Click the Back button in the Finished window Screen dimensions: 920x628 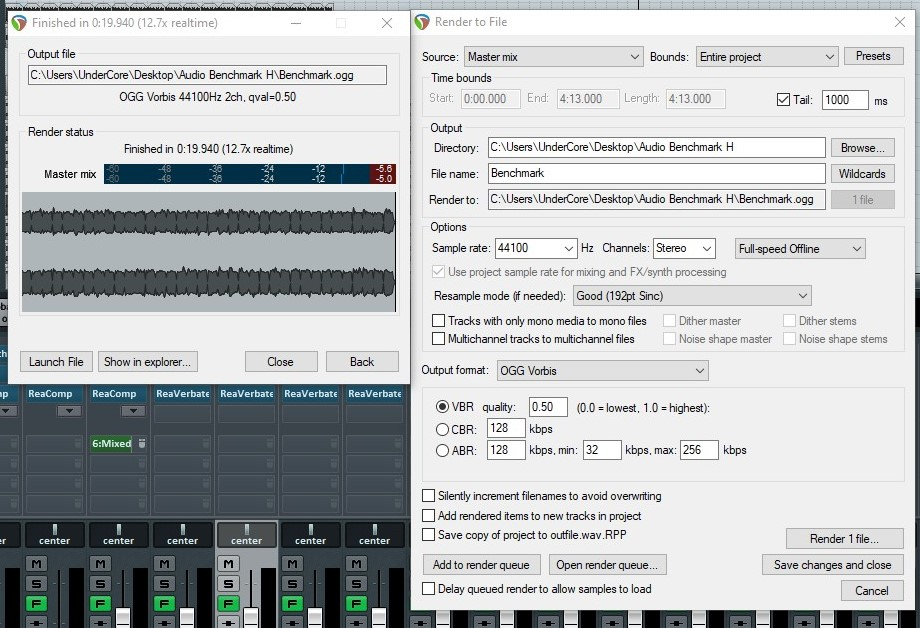click(x=362, y=362)
